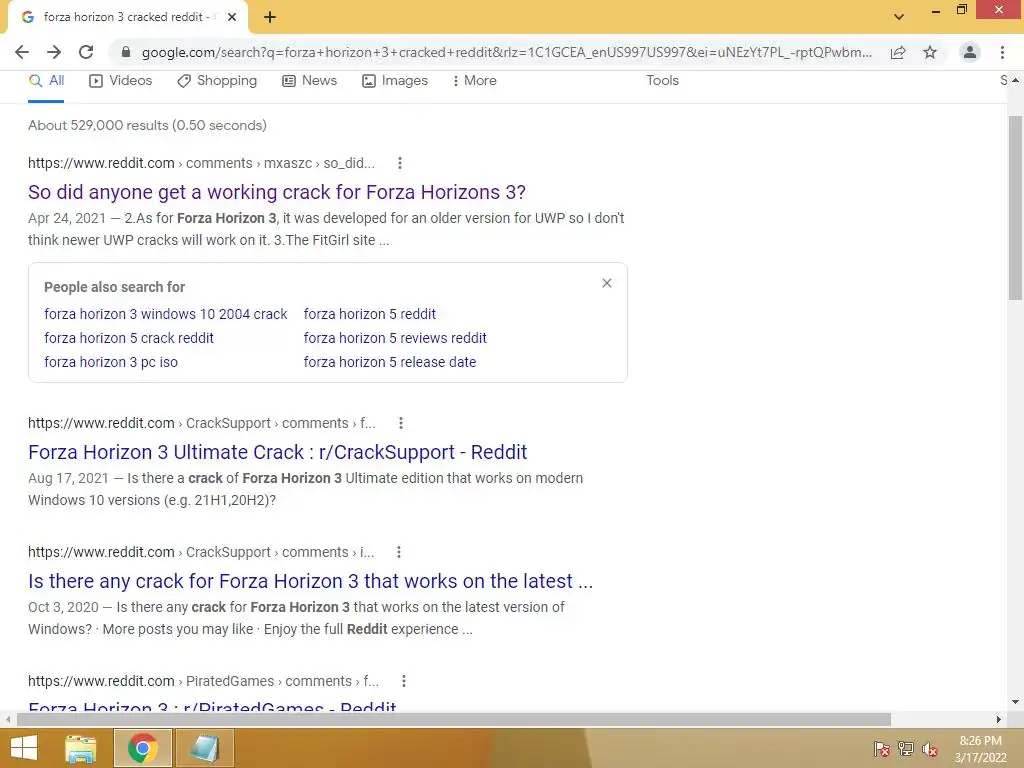View site information via padlock icon
Screen dimensions: 1024x768
point(126,52)
